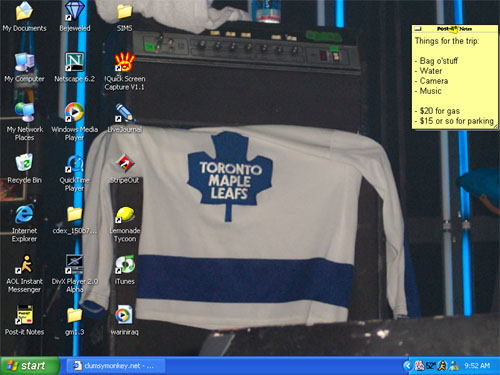Open AIM running-man tray icon
This screenshot has height=375, width=500.
[x=442, y=366]
